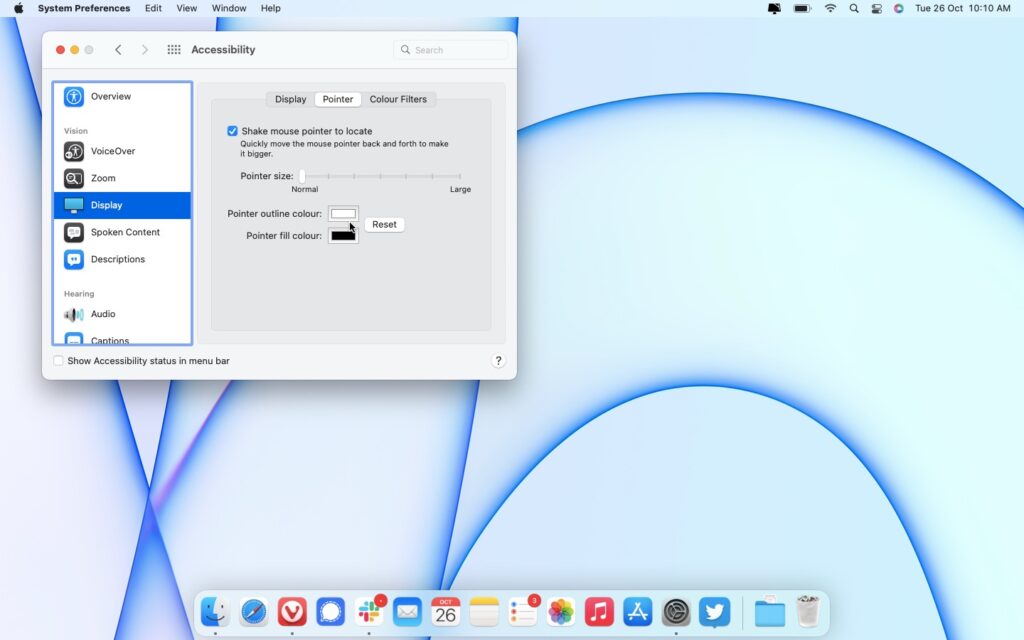Switch to the Colour Filters tab
Image resolution: width=1024 pixels, height=640 pixels.
point(398,99)
